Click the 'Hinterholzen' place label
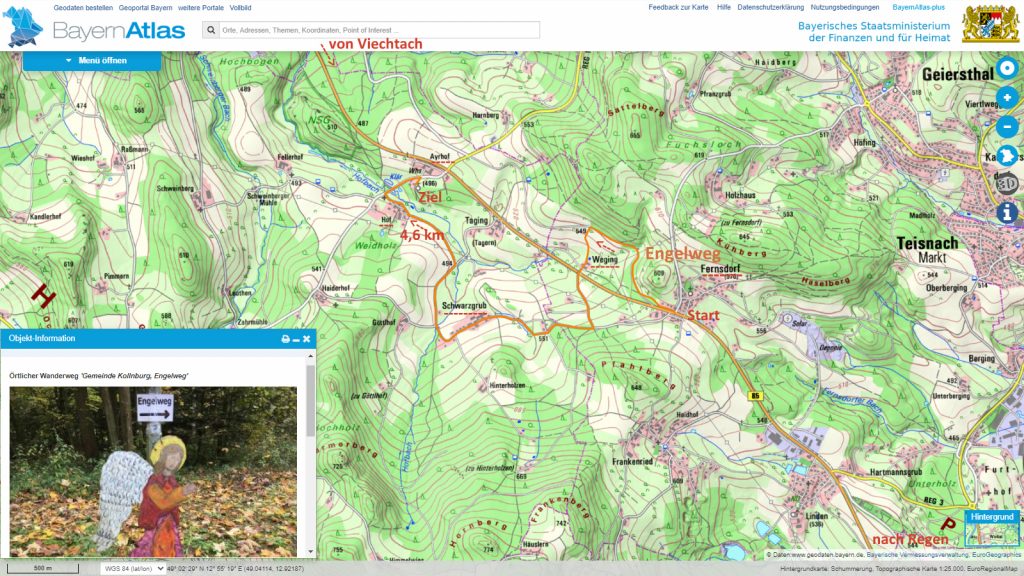Image resolution: width=1024 pixels, height=576 pixels. point(507,385)
